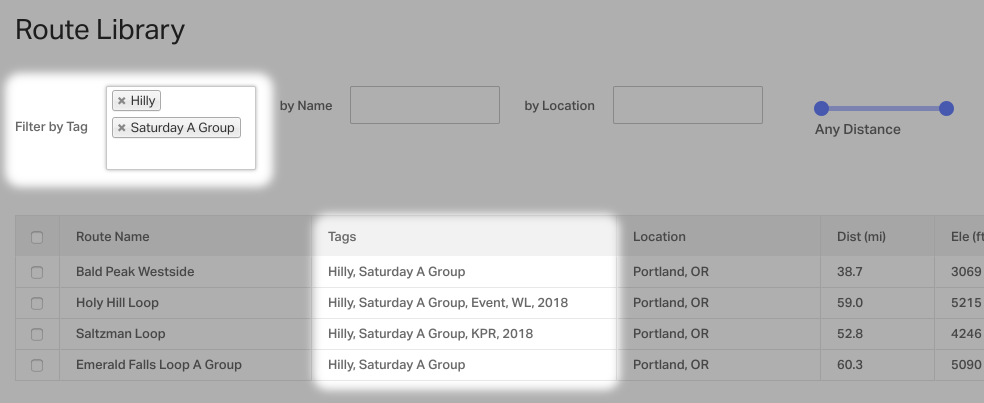Click the left distance slider handle
The height and width of the screenshot is (403, 984).
click(x=821, y=109)
